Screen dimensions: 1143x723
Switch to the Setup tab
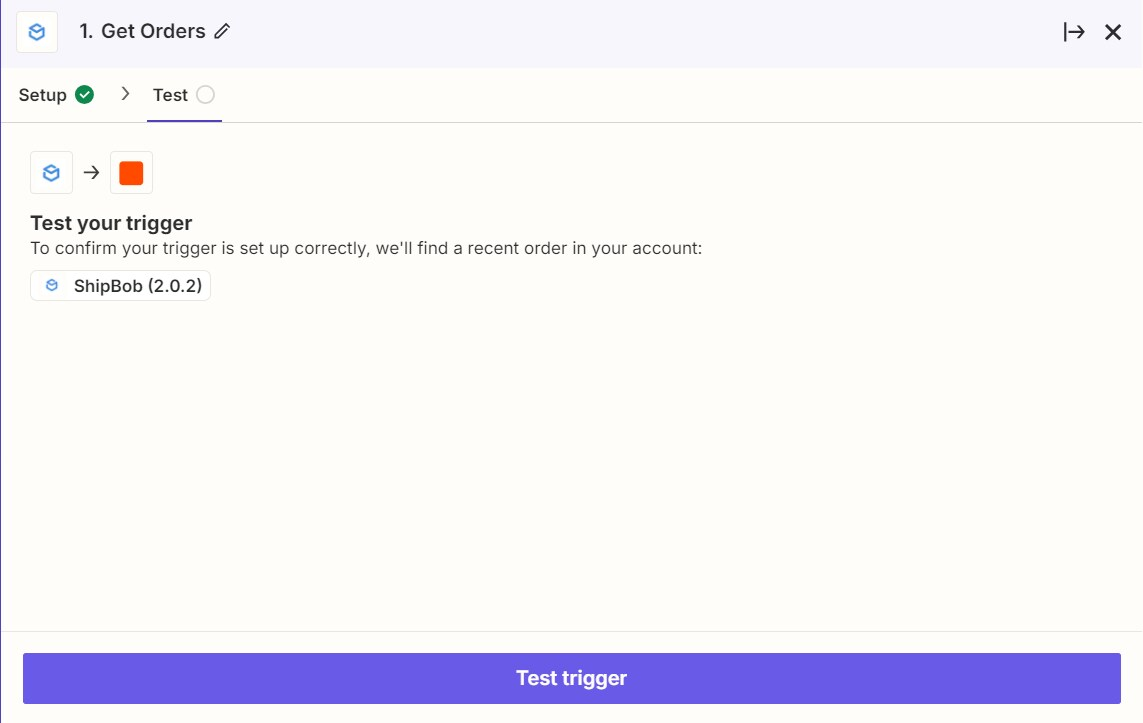point(43,94)
